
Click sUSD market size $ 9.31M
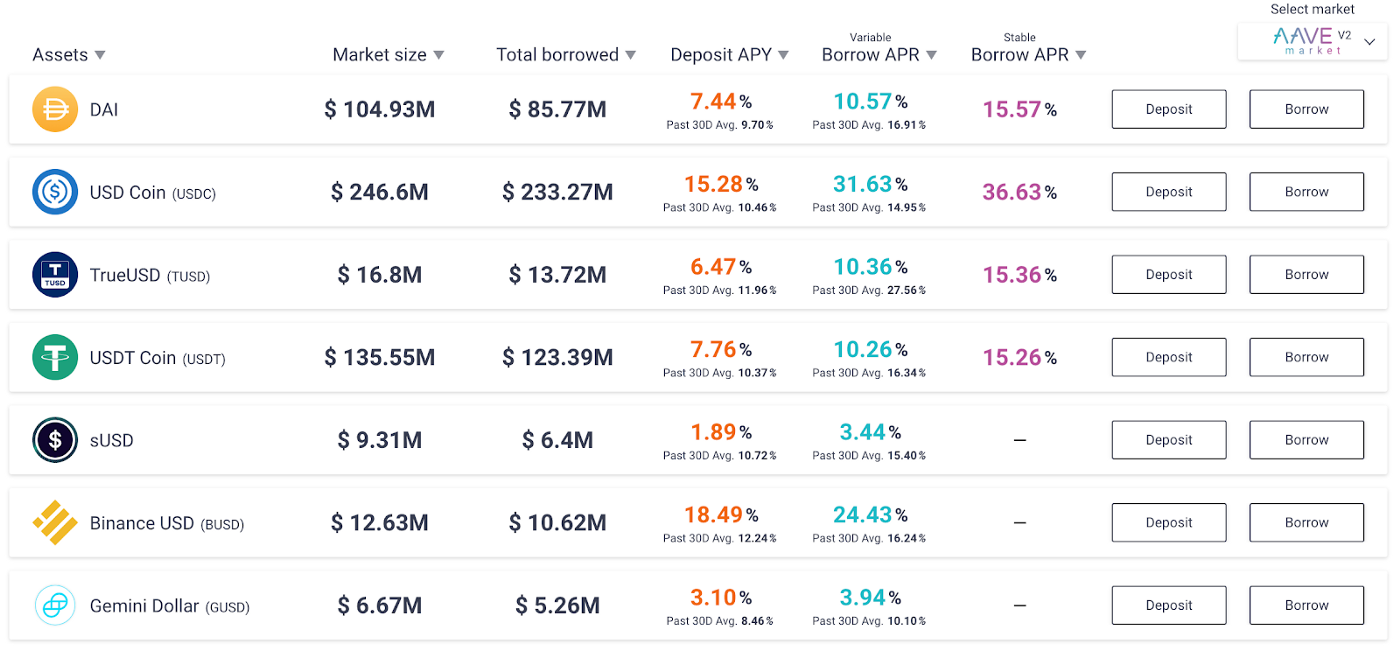380,440
